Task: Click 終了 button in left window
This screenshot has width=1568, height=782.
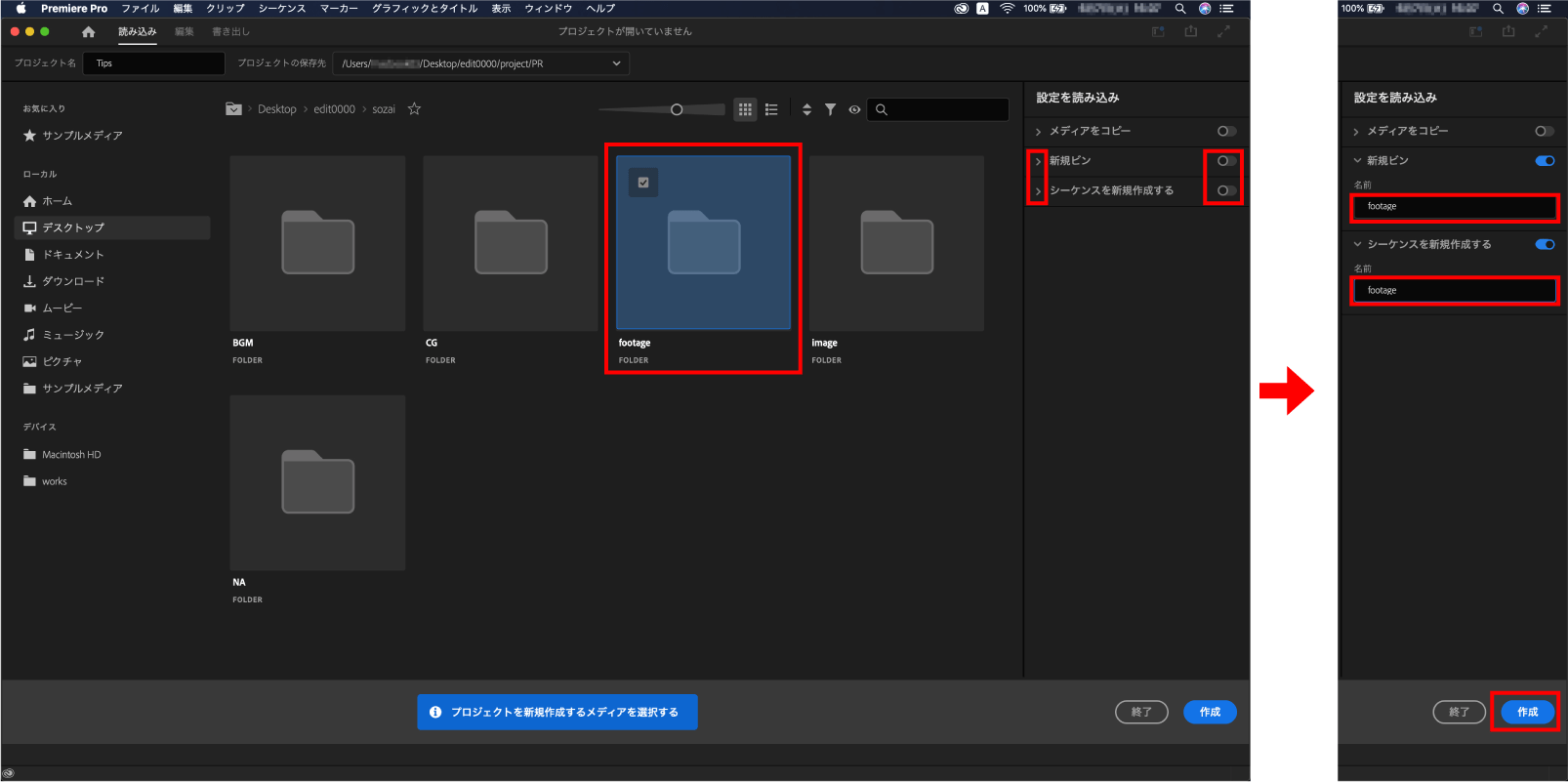Action: click(x=1141, y=713)
